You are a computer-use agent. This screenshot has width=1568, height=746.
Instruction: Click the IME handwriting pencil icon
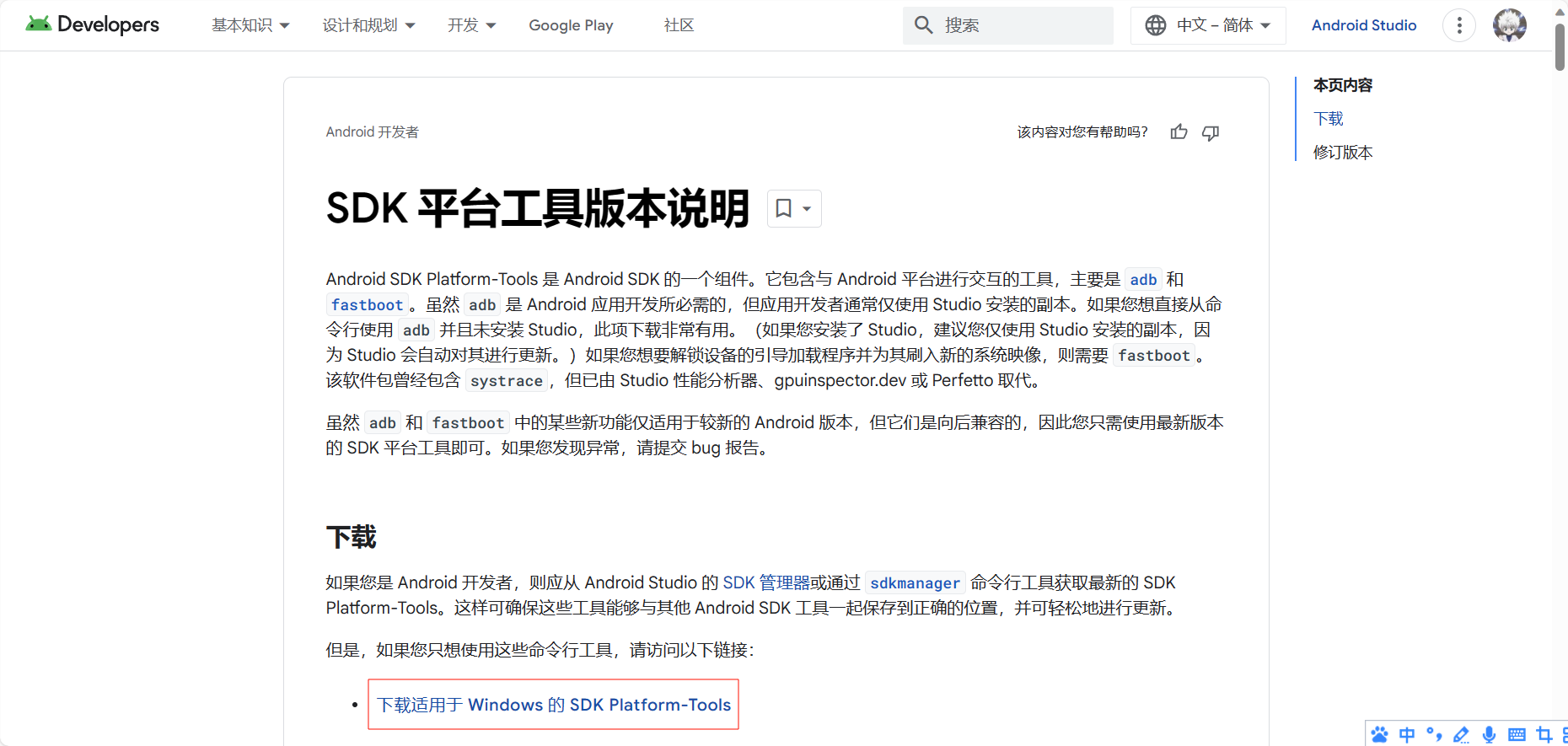[1462, 734]
